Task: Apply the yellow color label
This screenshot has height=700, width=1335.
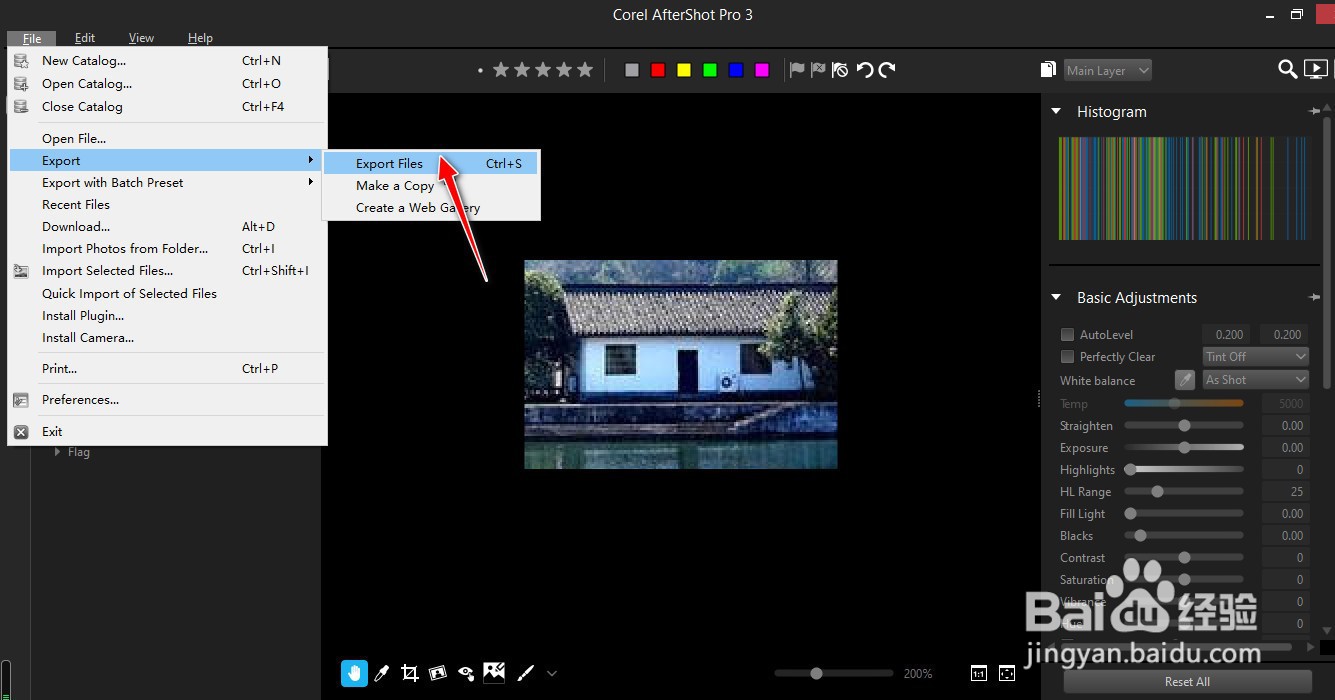Action: tap(684, 70)
